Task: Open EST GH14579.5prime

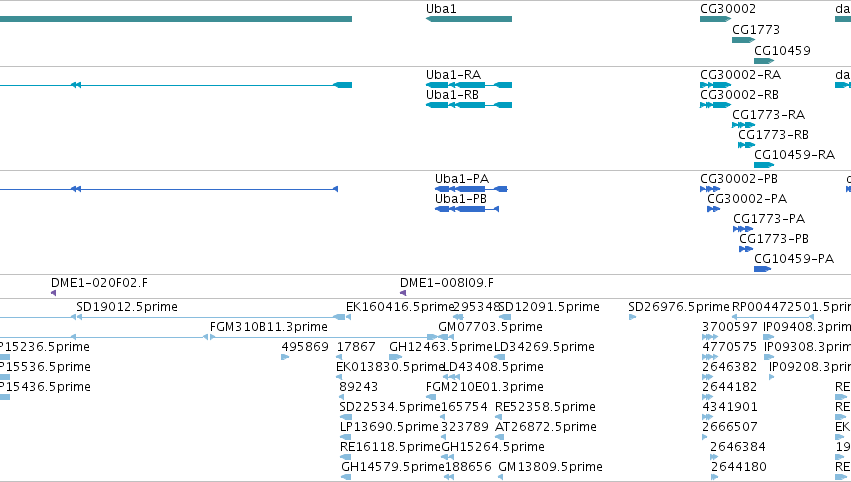Action: [x=393, y=468]
